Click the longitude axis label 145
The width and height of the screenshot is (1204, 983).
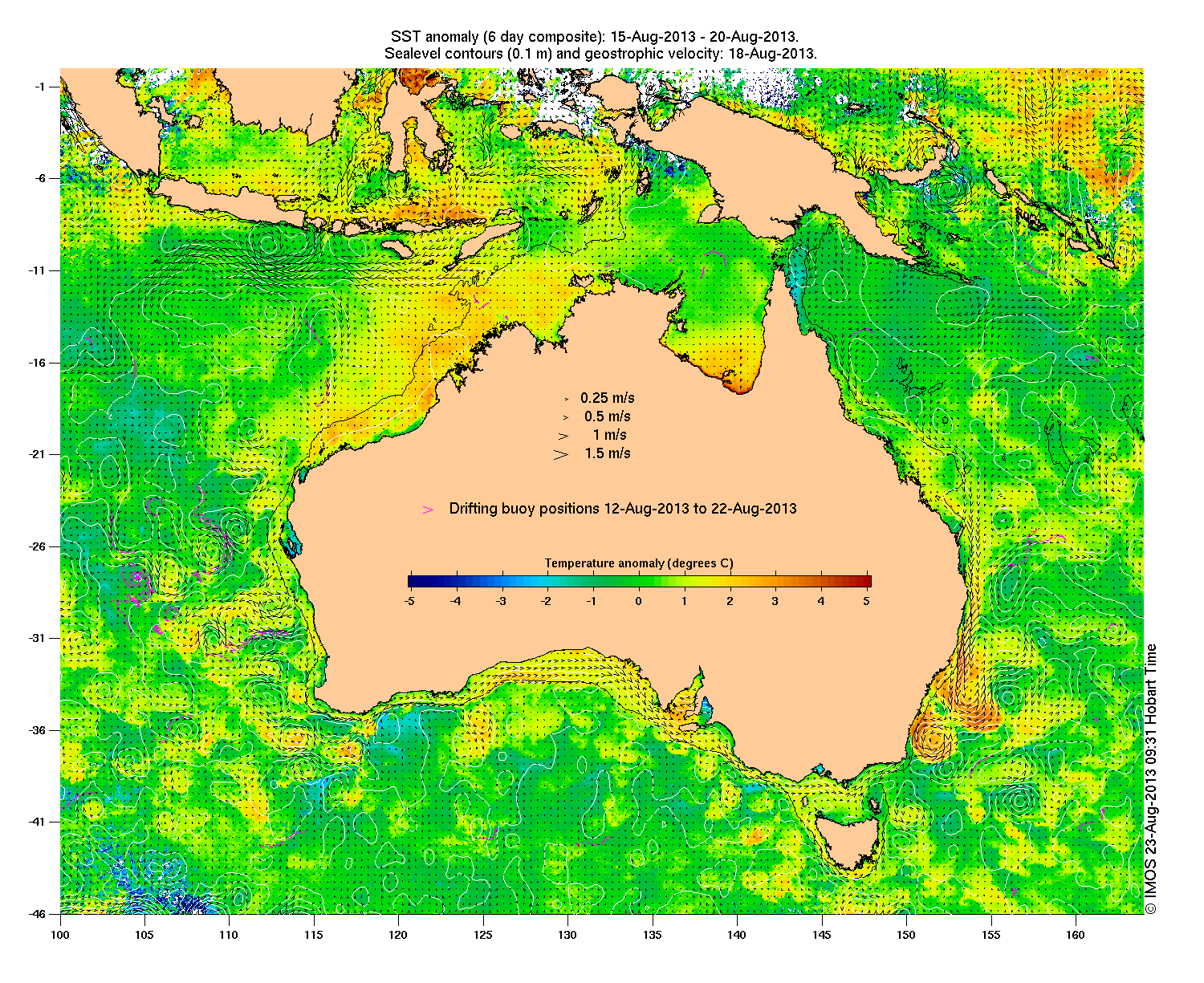coord(821,934)
